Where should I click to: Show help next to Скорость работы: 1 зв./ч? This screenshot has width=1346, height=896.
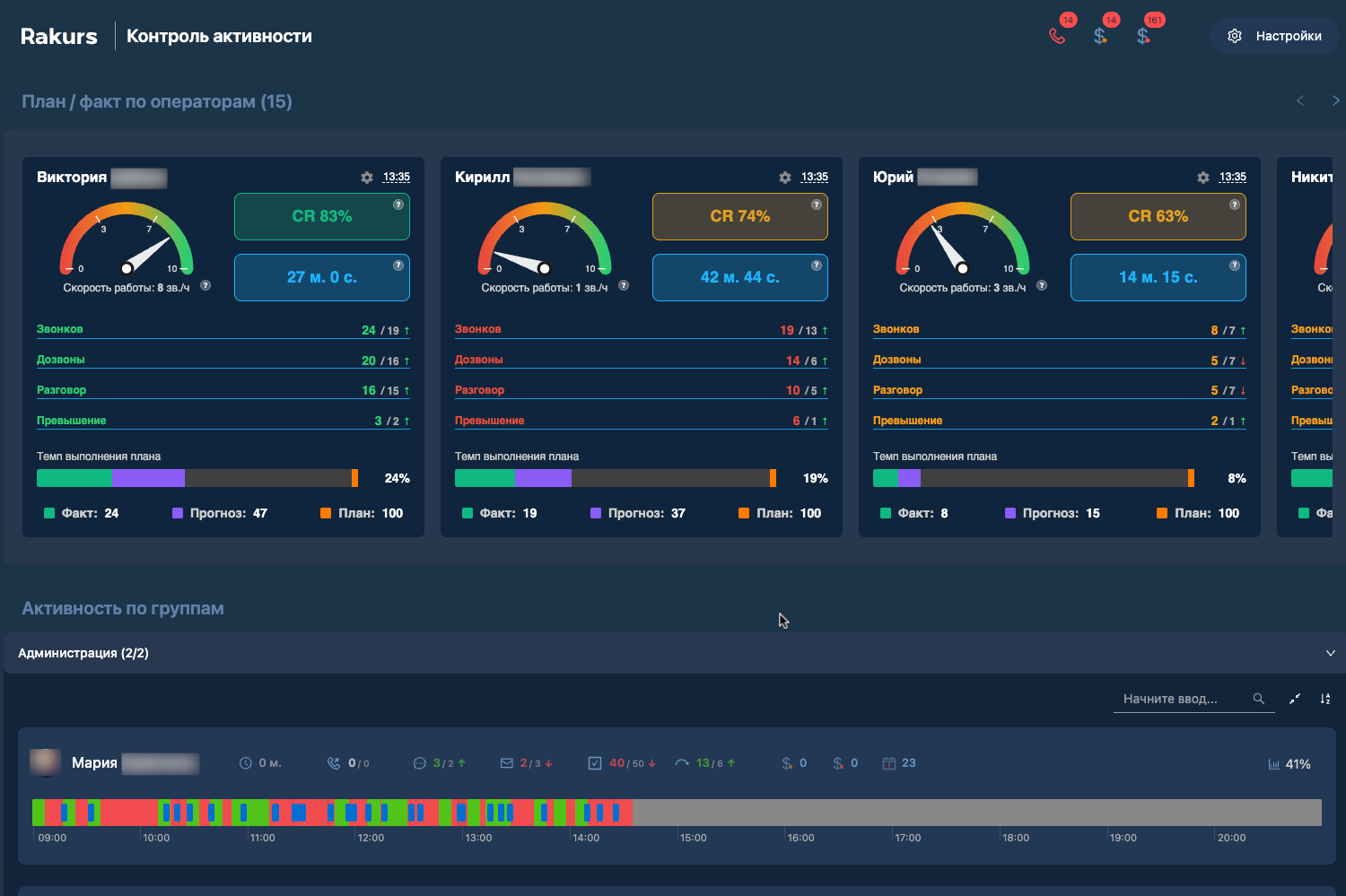624,286
